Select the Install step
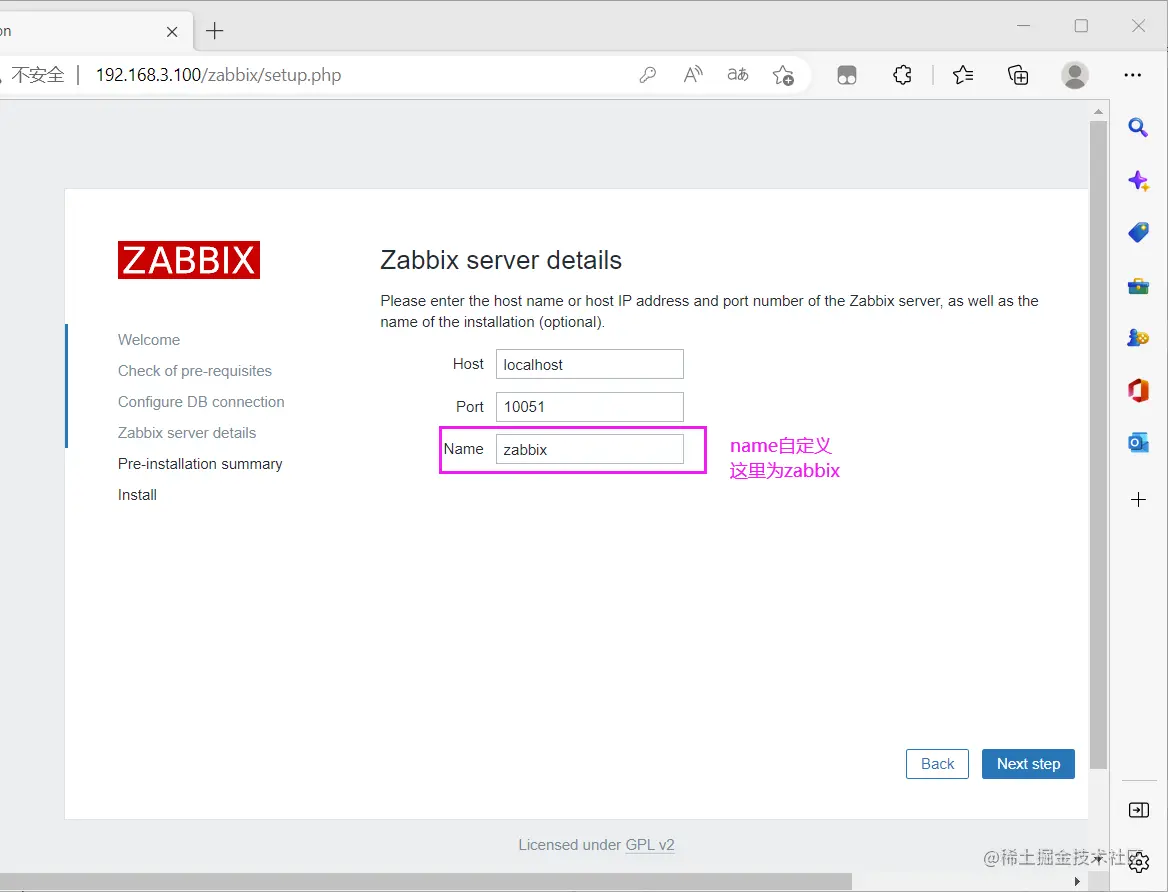This screenshot has height=892, width=1168. click(137, 495)
